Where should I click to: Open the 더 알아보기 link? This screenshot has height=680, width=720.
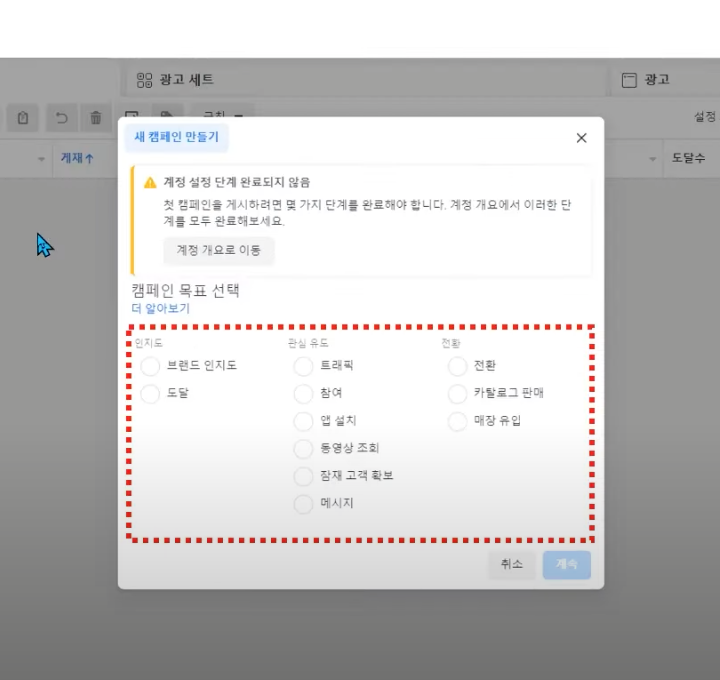point(161,309)
